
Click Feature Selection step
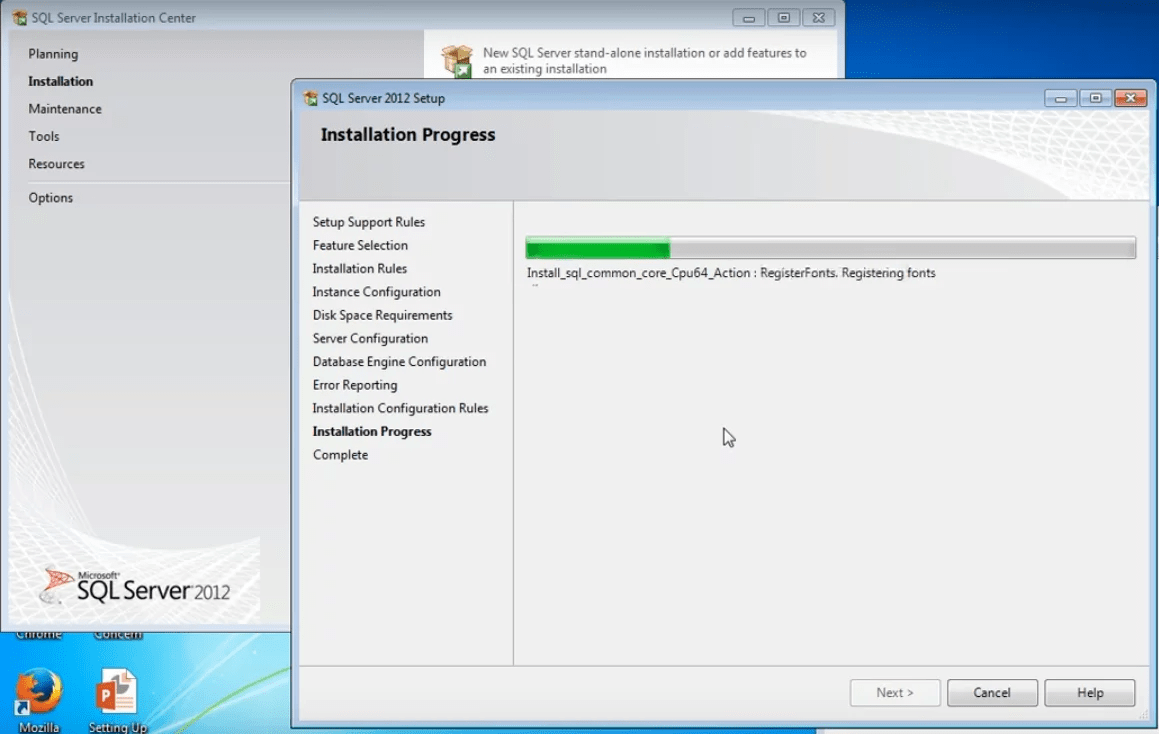pos(360,245)
